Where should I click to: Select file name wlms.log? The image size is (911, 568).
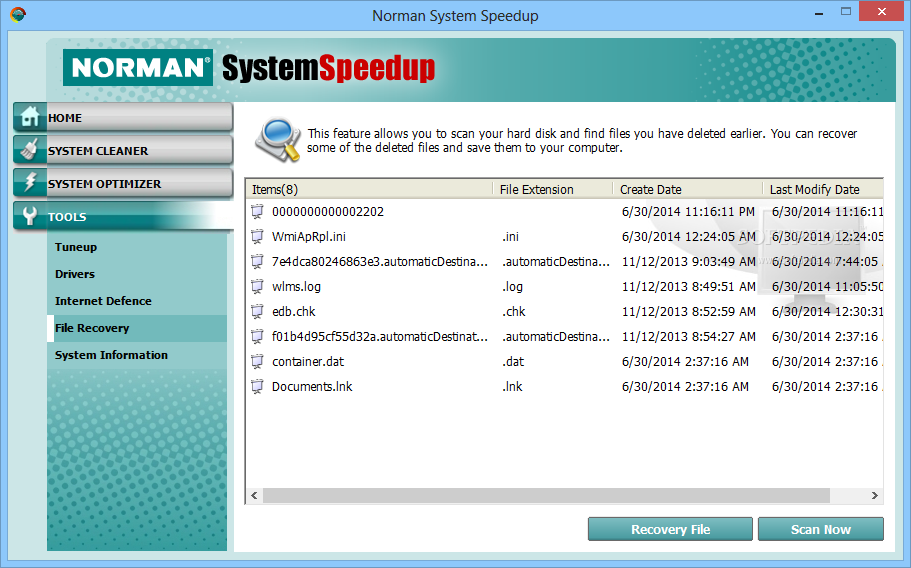tap(296, 286)
